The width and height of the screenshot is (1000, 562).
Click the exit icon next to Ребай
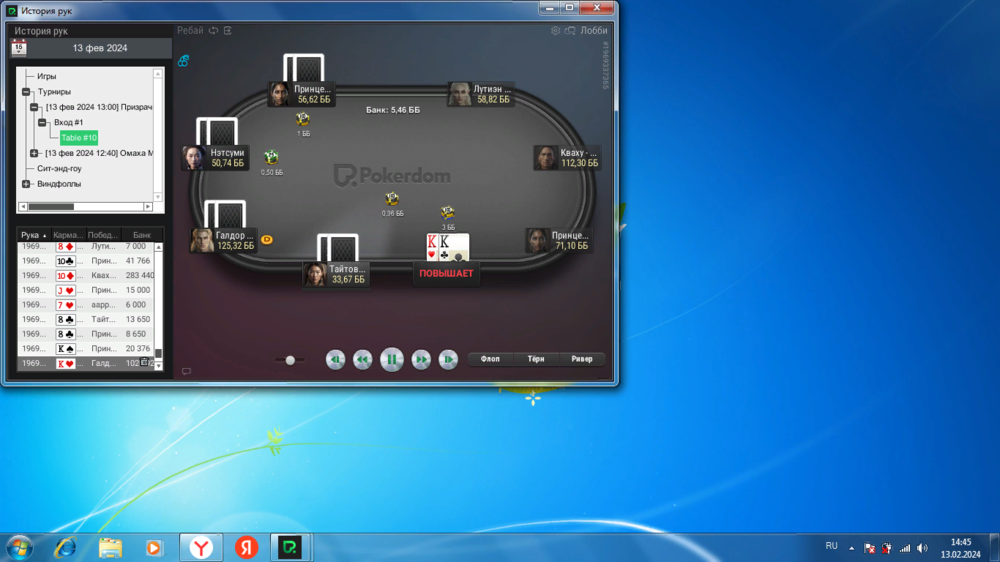tap(228, 31)
